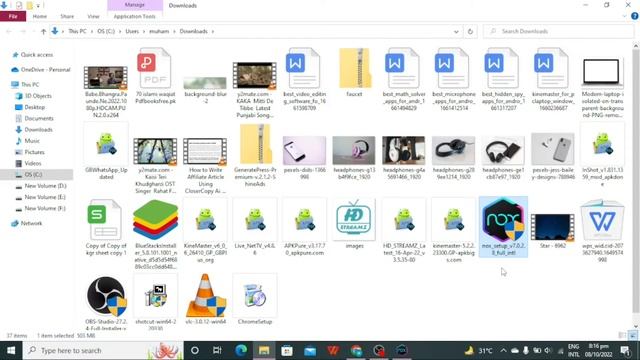Open Desktop in navigation pane
This screenshot has height=360, width=640.
pos(34,107)
